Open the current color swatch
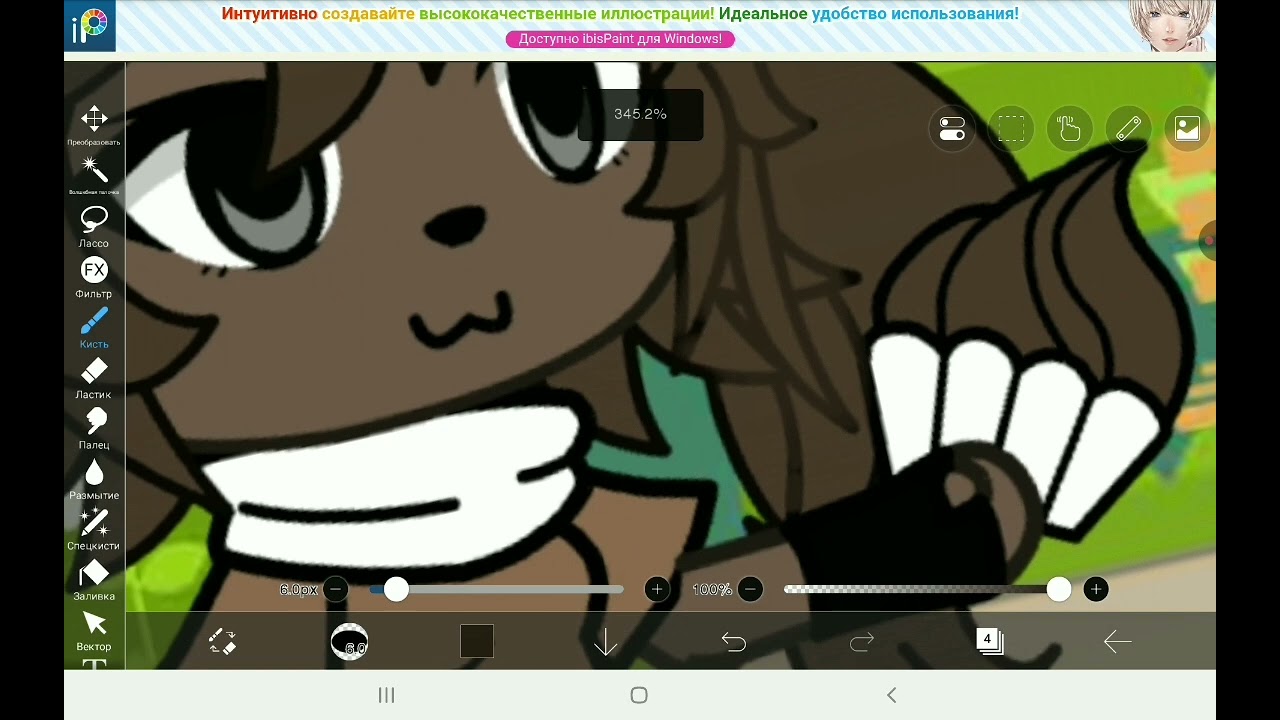The height and width of the screenshot is (720, 1280). pos(477,641)
